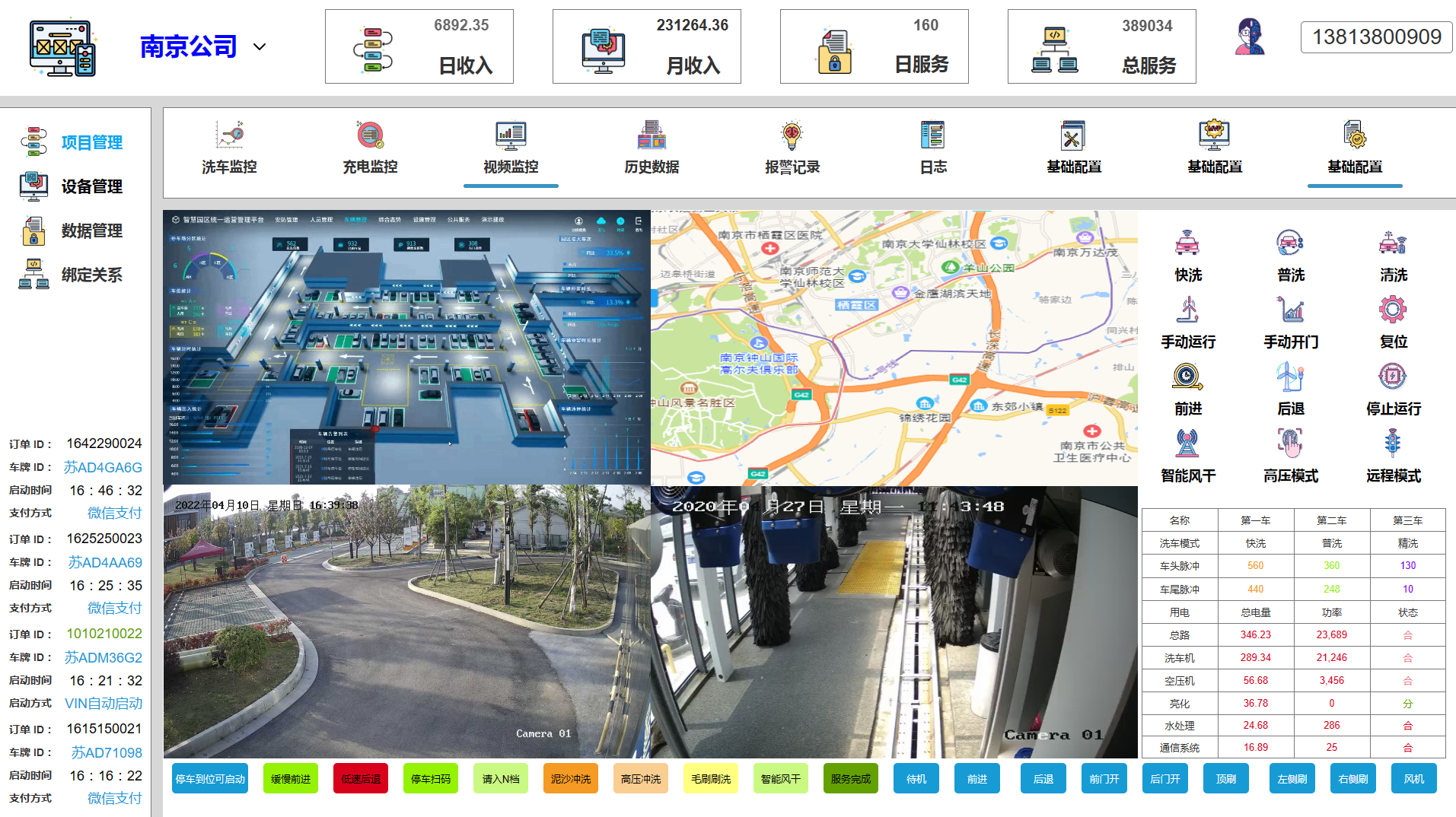
Task: Click the 手动开门 manual door icon
Action: (1290, 310)
